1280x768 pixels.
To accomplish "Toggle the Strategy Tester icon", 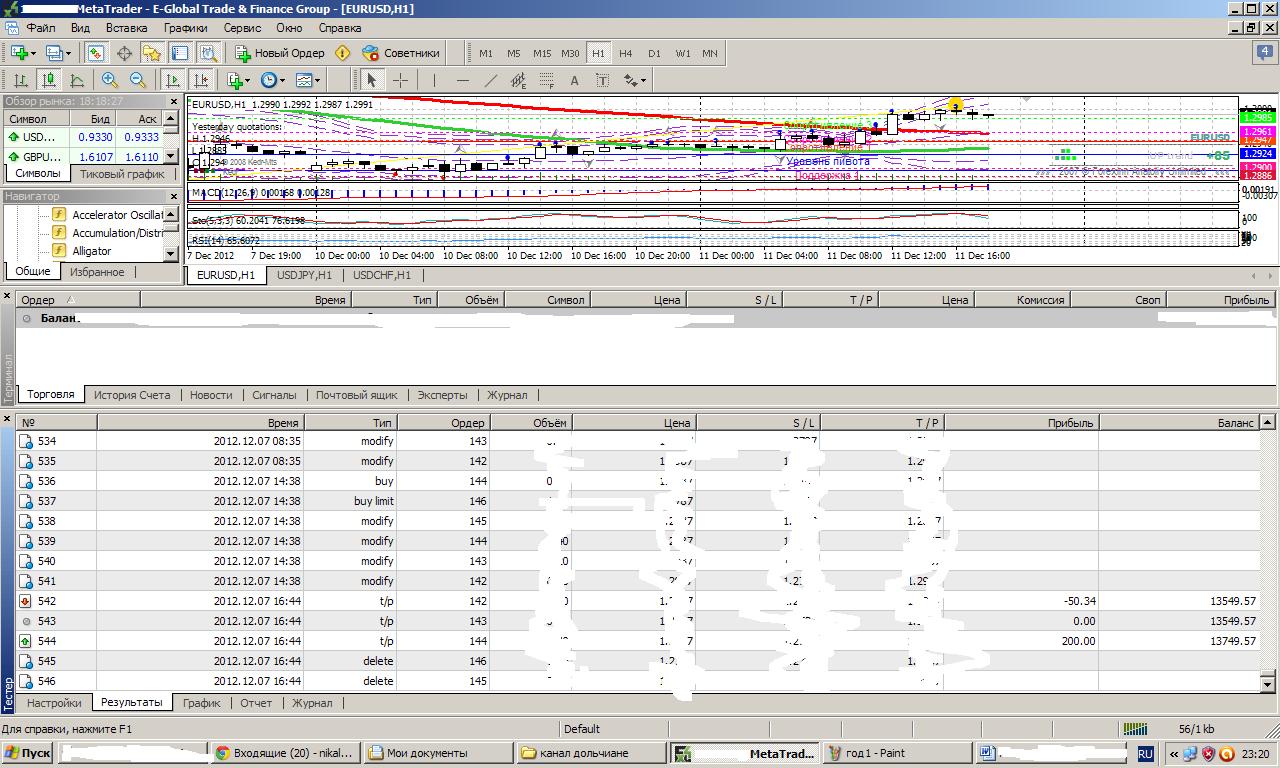I will (x=208, y=53).
